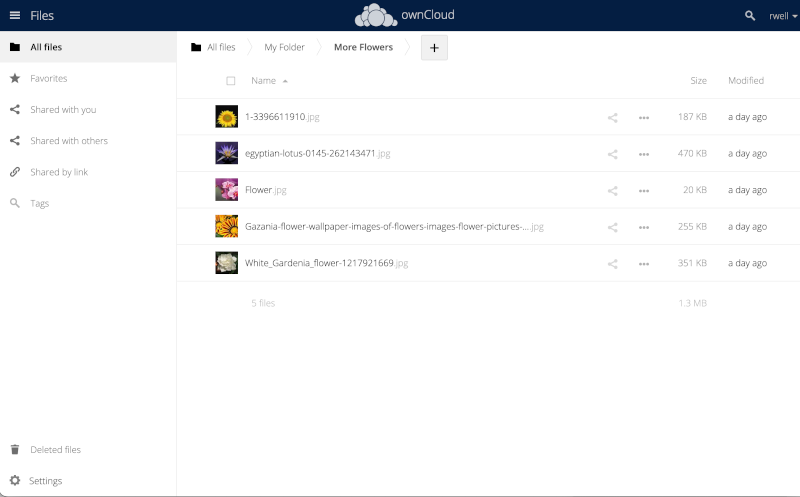Viewport: 800px width, 497px height.
Task: Click the 255 KB size cell
Action: tap(692, 227)
